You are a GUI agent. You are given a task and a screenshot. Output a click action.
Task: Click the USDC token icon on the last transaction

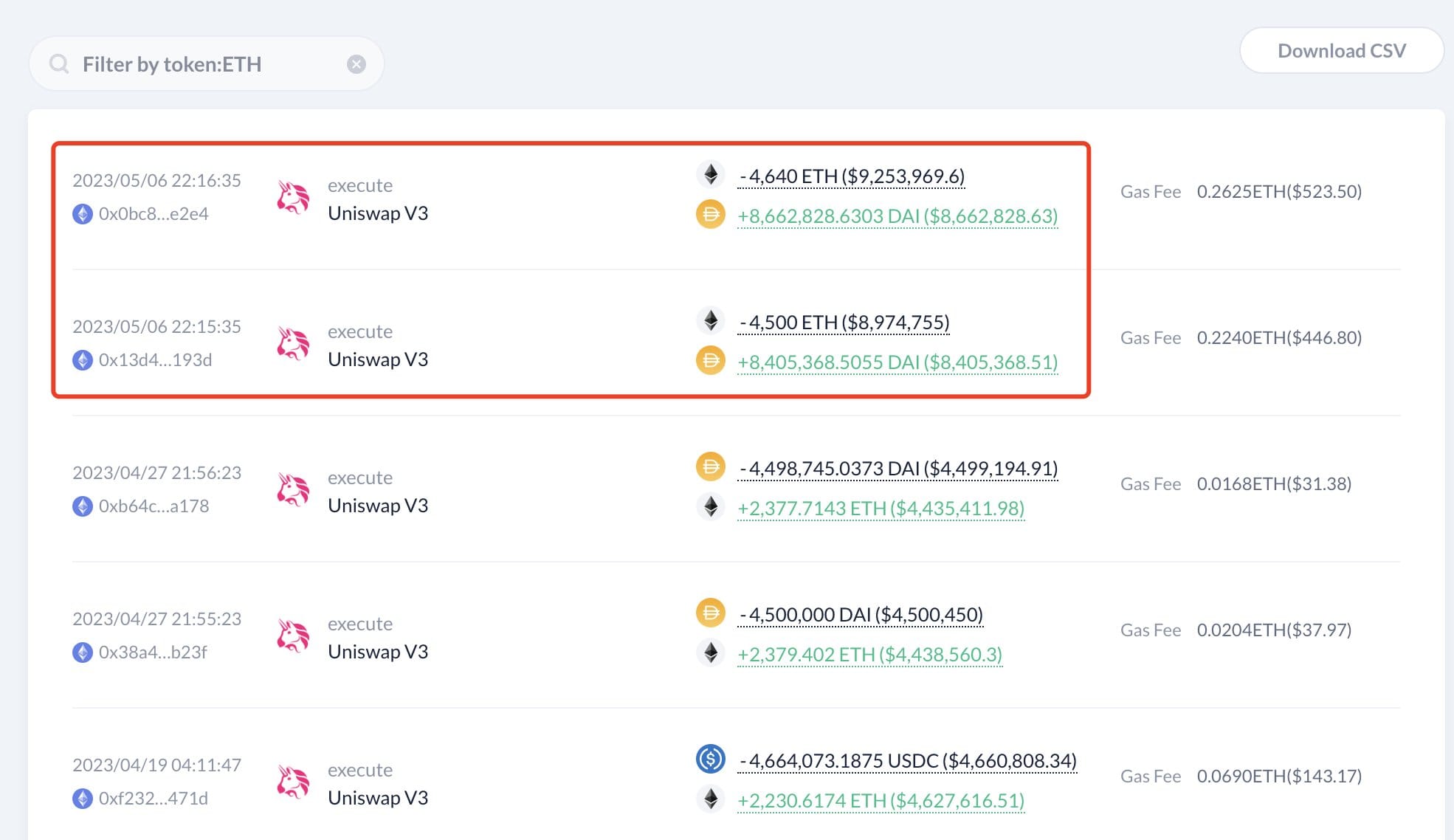pos(711,760)
